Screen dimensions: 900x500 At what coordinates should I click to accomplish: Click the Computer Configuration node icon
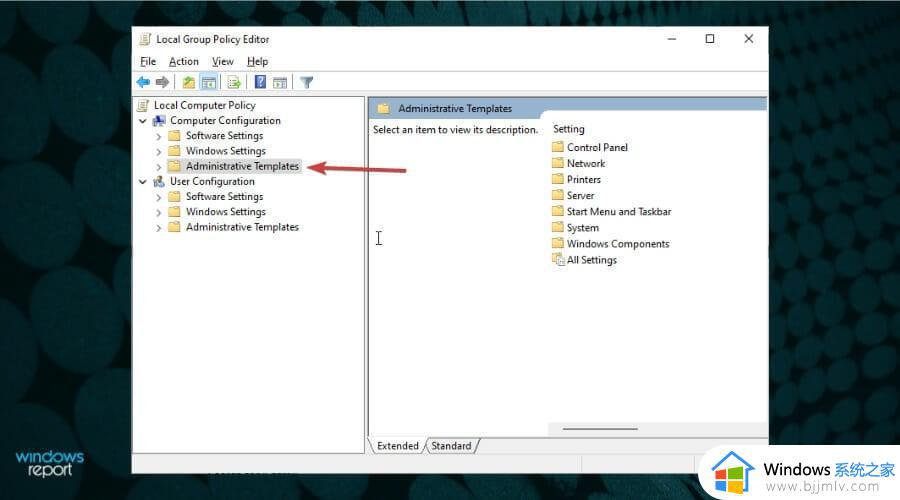159,121
